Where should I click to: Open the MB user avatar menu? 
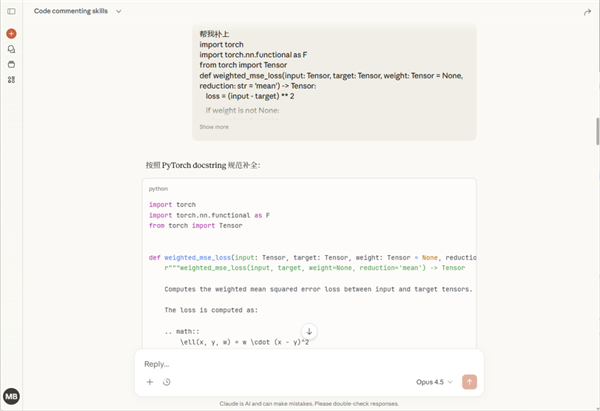pyautogui.click(x=11, y=397)
